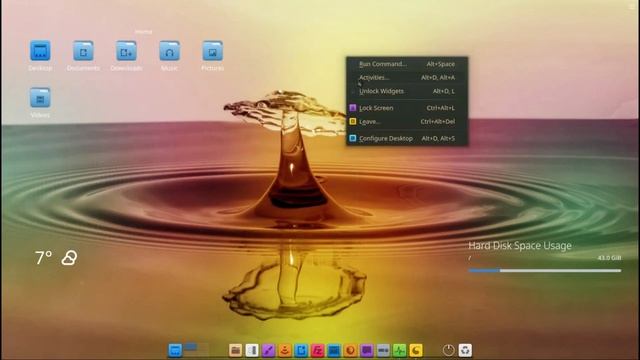This screenshot has height=360, width=640.
Task: Open the red FileZilla dock icon
Action: 318,350
